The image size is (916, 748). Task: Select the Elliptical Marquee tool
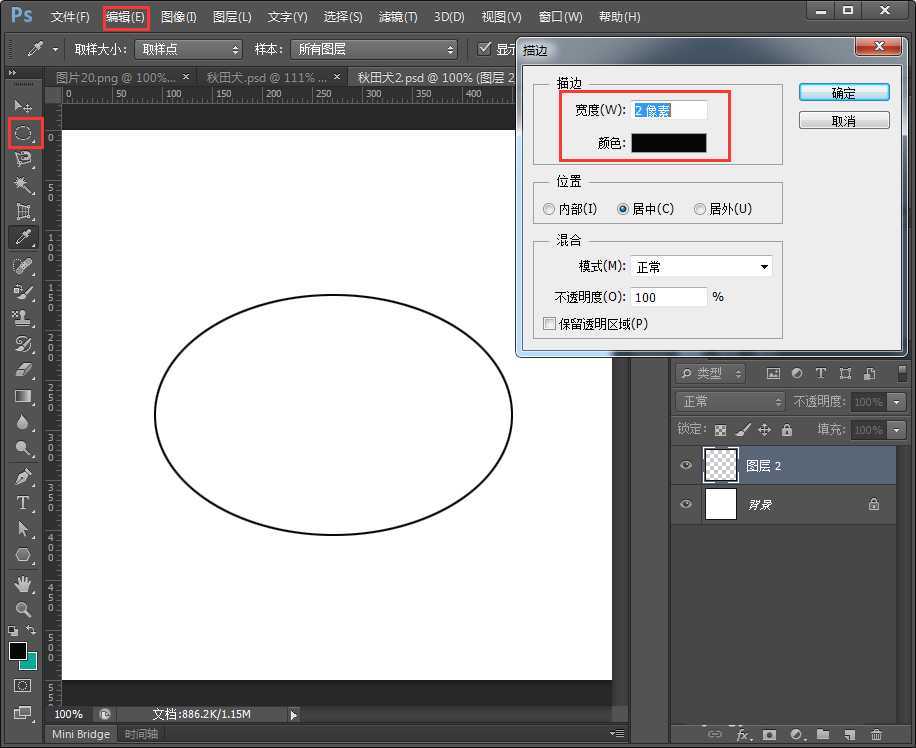click(24, 132)
